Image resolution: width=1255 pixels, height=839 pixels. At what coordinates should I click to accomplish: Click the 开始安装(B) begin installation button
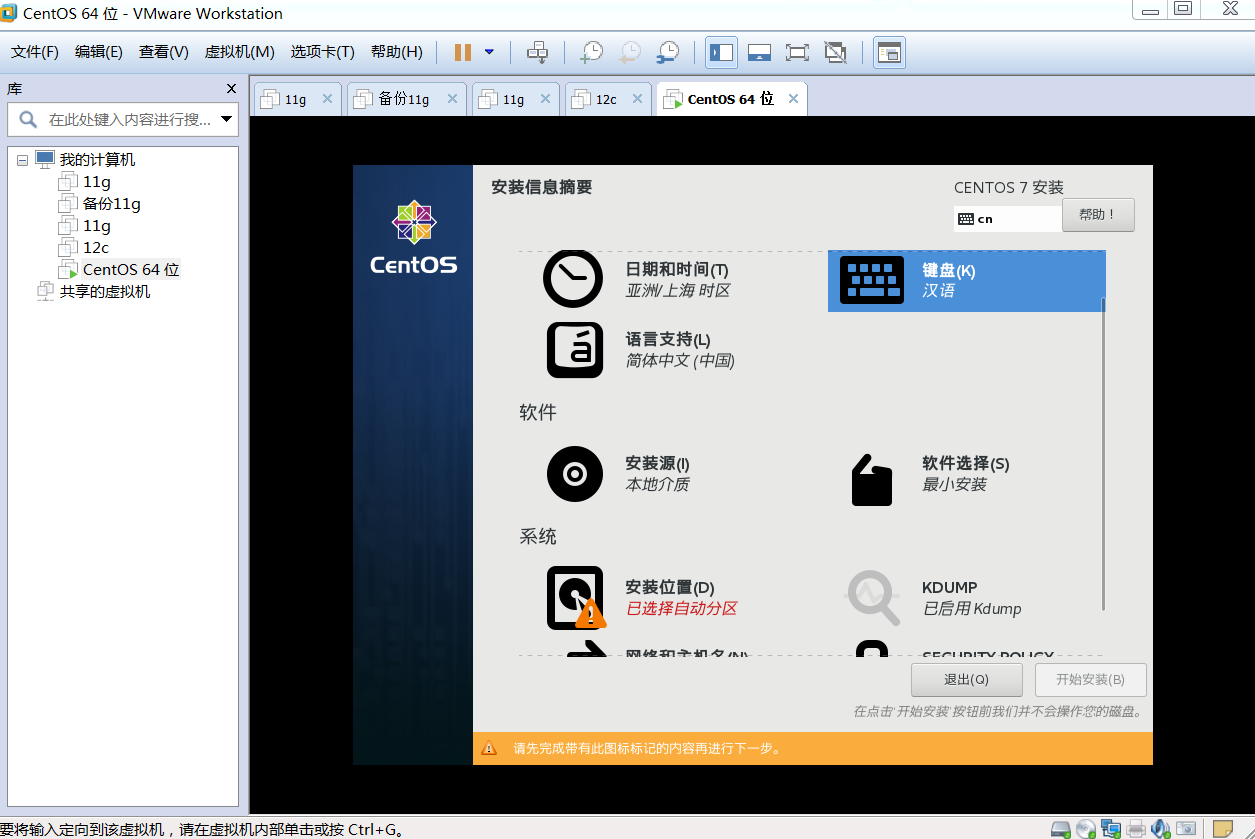(1090, 680)
